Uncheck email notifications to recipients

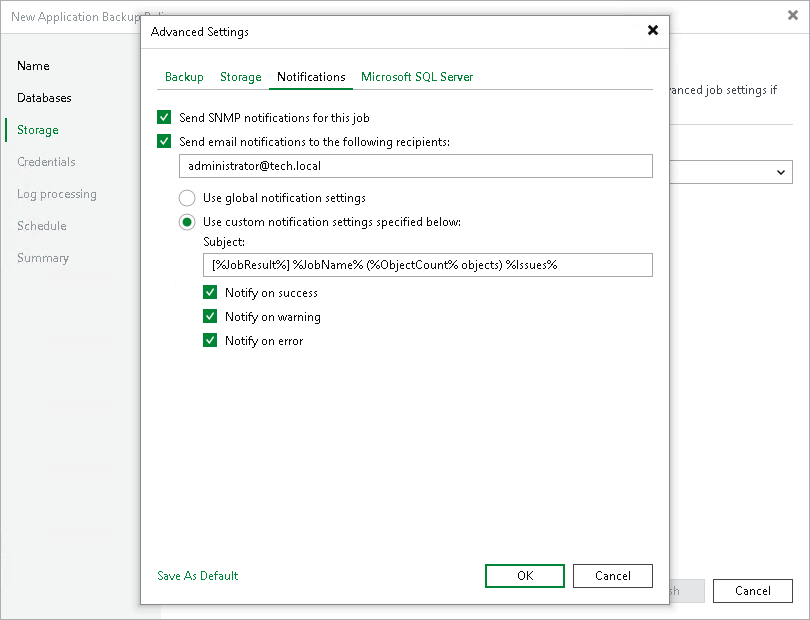pyautogui.click(x=165, y=141)
